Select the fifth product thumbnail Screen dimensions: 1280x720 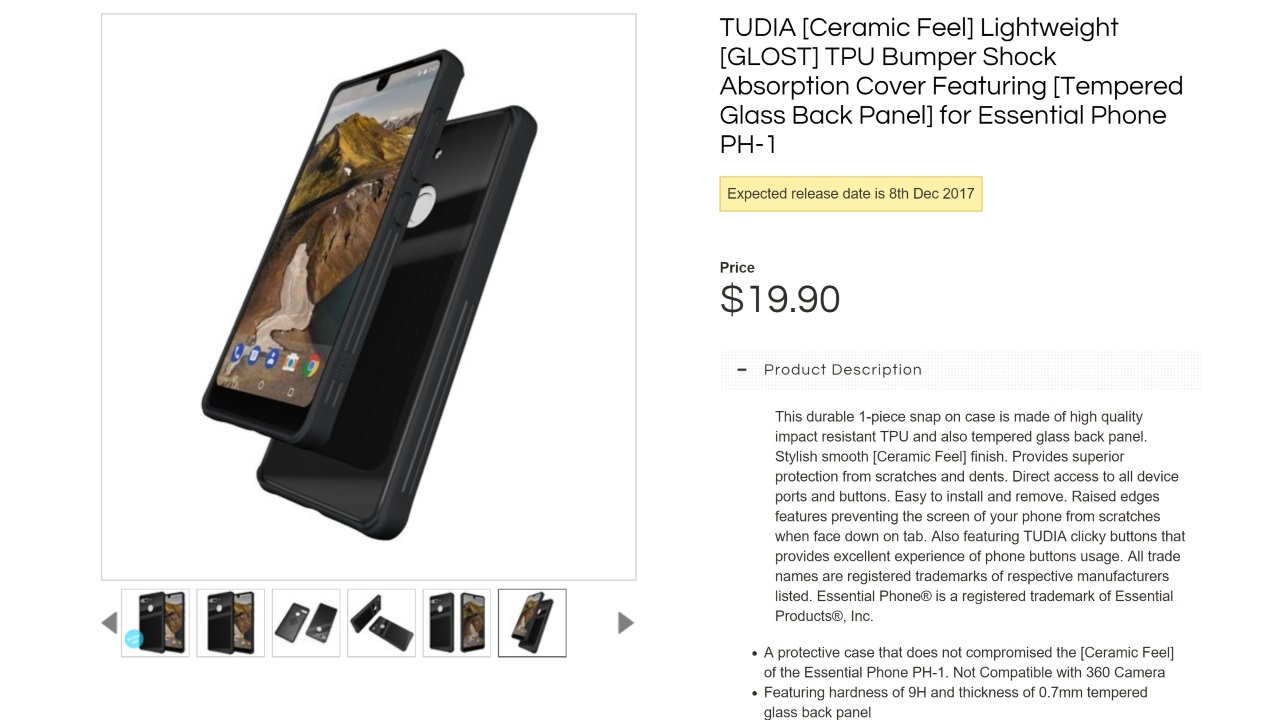pos(457,623)
